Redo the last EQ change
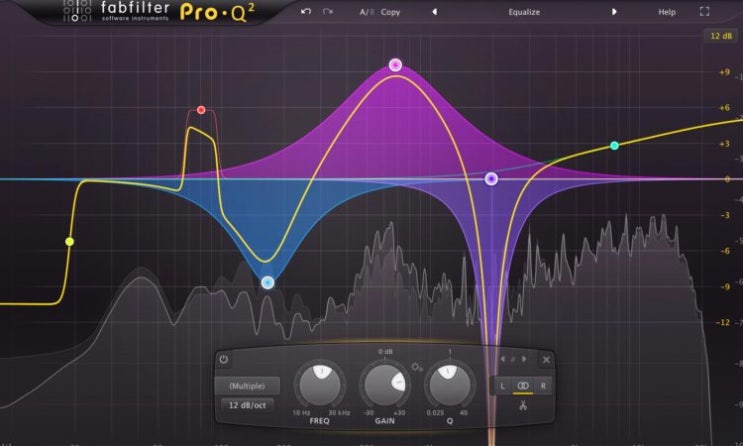This screenshot has height=446, width=743. pos(327,11)
